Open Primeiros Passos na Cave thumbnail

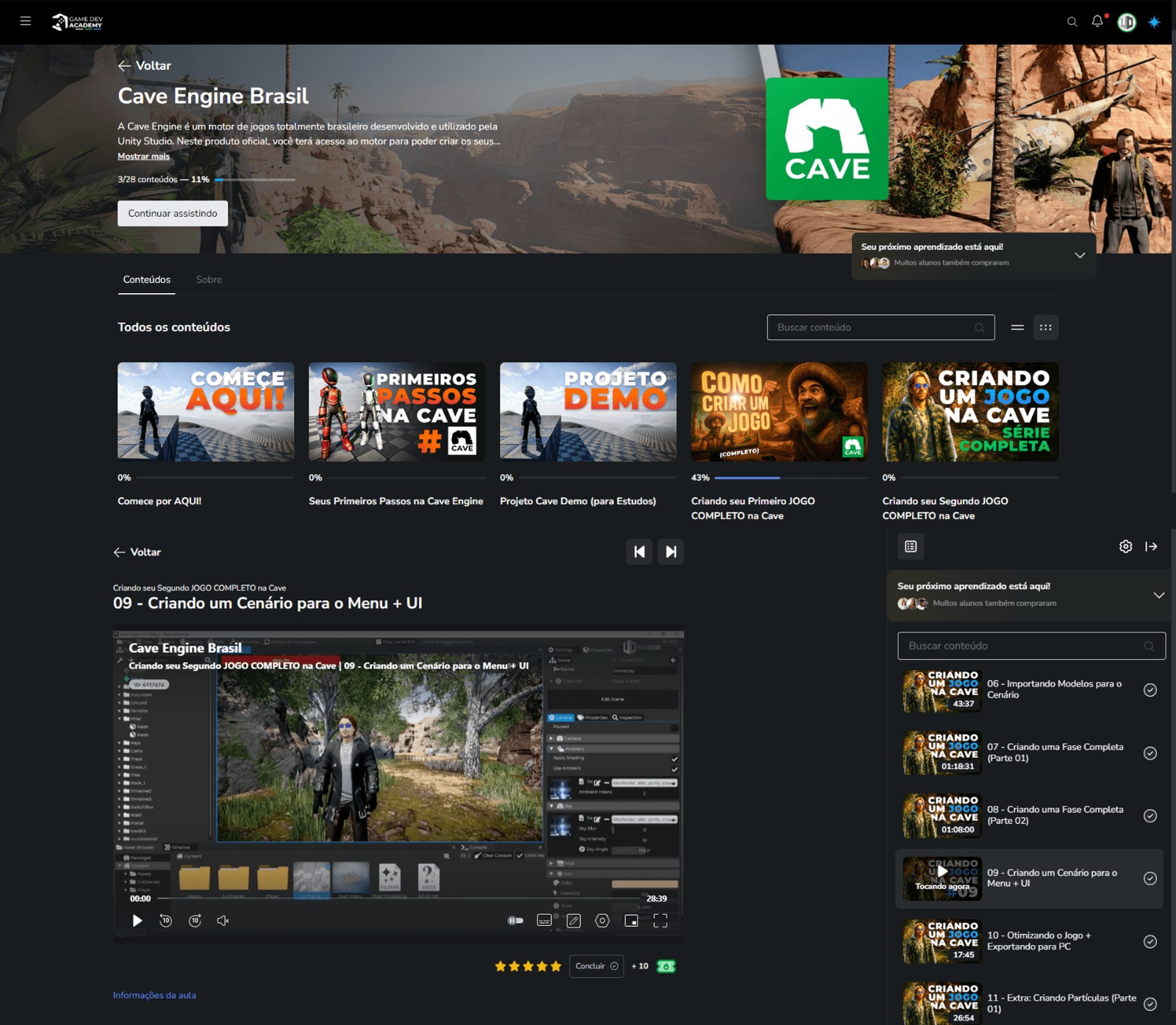pos(397,411)
